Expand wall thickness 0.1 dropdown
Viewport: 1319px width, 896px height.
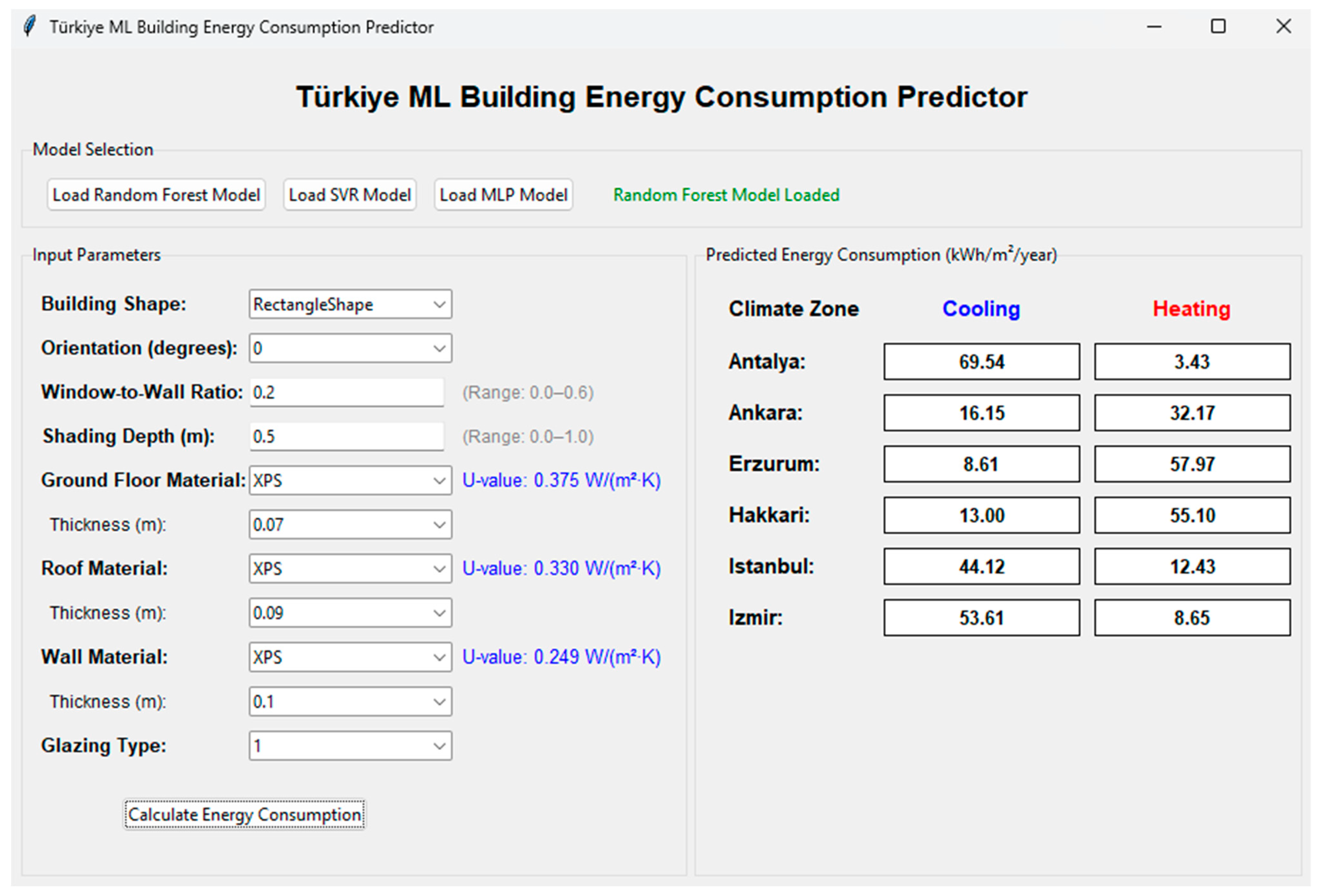[x=439, y=702]
